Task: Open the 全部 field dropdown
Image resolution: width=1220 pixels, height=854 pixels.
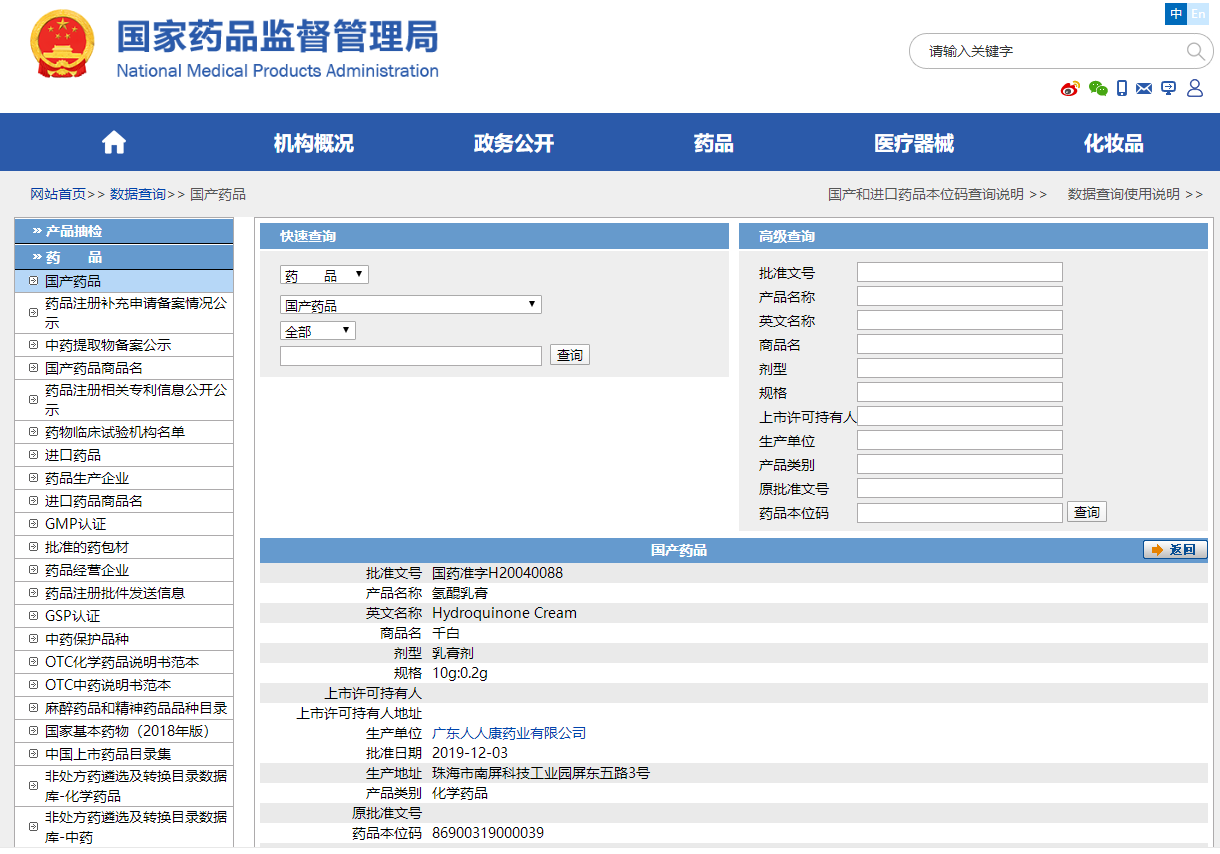Action: (x=317, y=331)
